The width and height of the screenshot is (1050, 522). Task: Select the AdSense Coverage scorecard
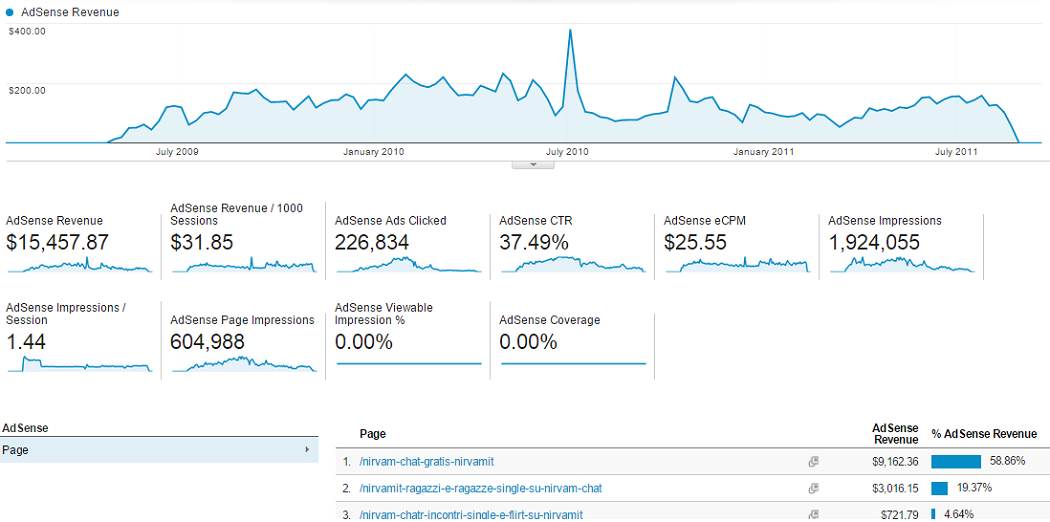tap(572, 340)
